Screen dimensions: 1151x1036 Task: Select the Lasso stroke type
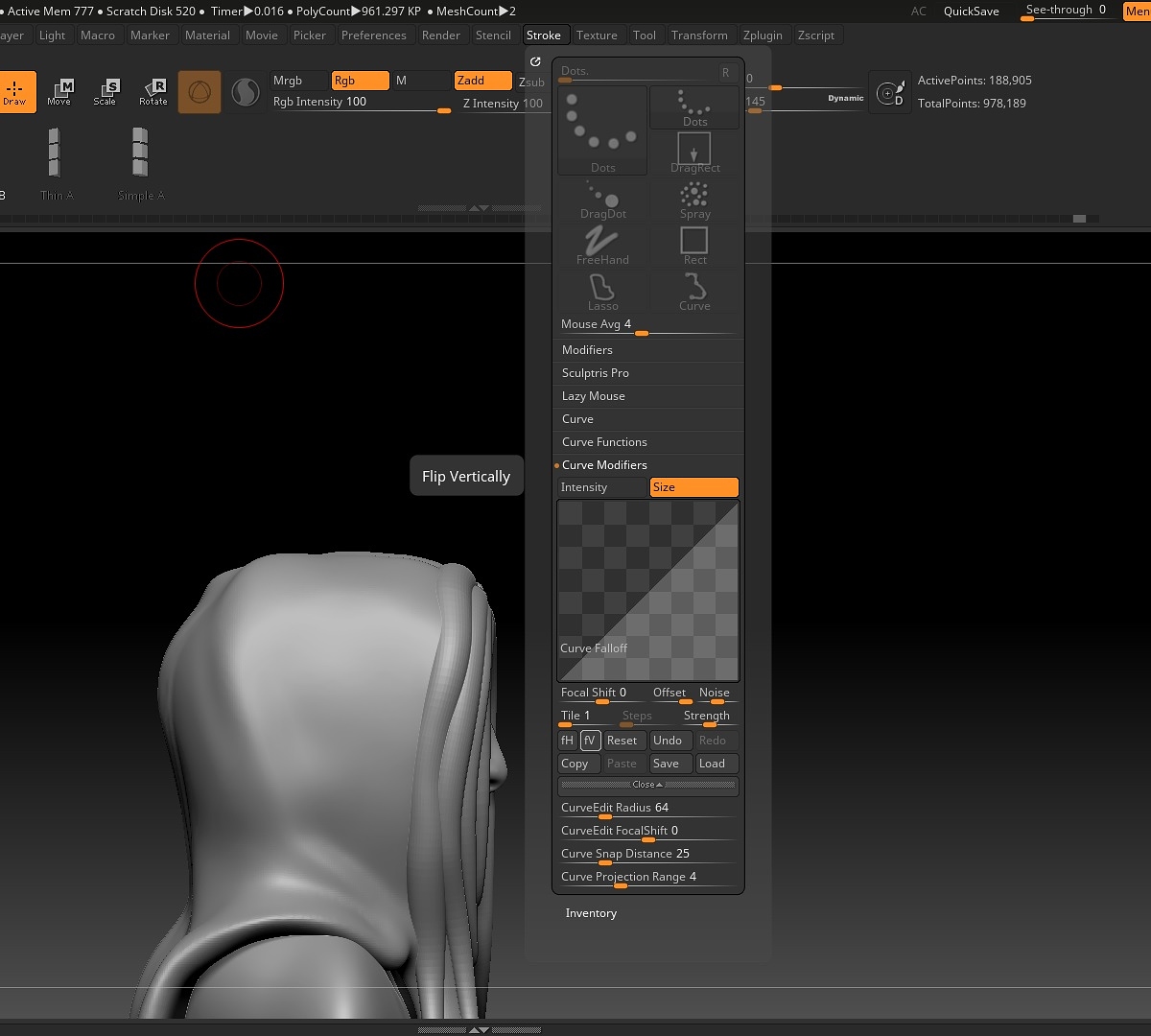[x=602, y=291]
